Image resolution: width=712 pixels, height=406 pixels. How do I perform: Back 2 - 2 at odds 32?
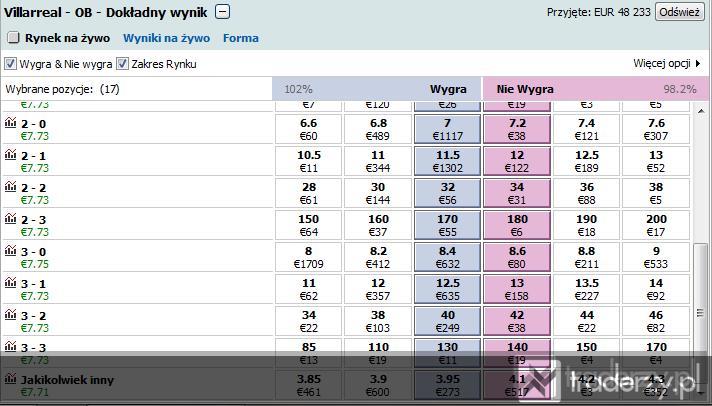pyautogui.click(x=447, y=193)
